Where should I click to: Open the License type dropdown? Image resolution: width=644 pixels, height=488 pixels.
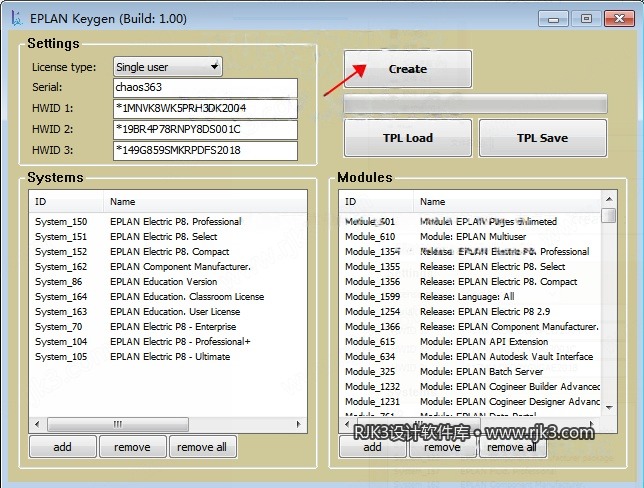point(168,67)
